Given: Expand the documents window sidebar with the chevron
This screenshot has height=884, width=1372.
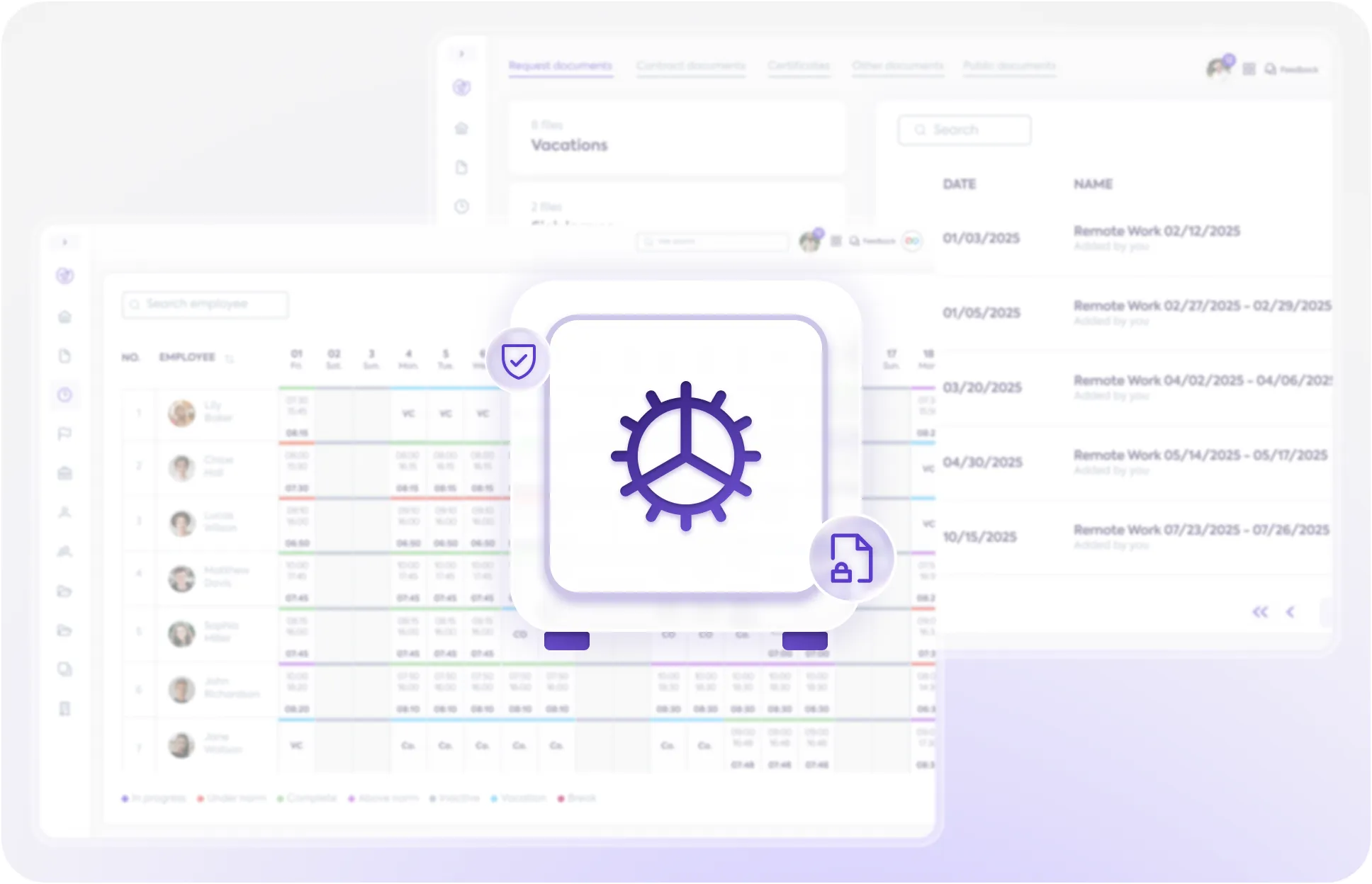Looking at the screenshot, I should pos(461,54).
